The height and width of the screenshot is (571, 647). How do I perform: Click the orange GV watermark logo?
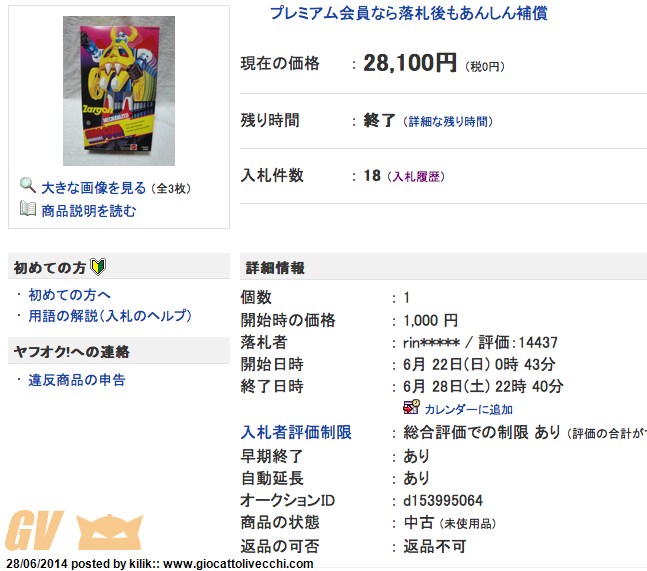coord(35,531)
